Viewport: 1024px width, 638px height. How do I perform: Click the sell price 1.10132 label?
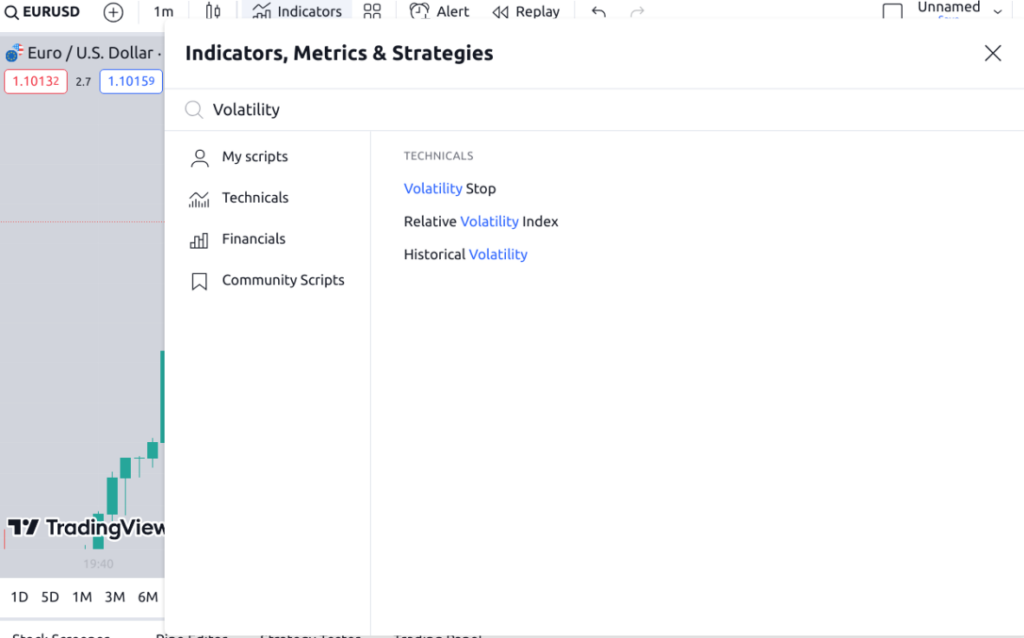click(35, 81)
